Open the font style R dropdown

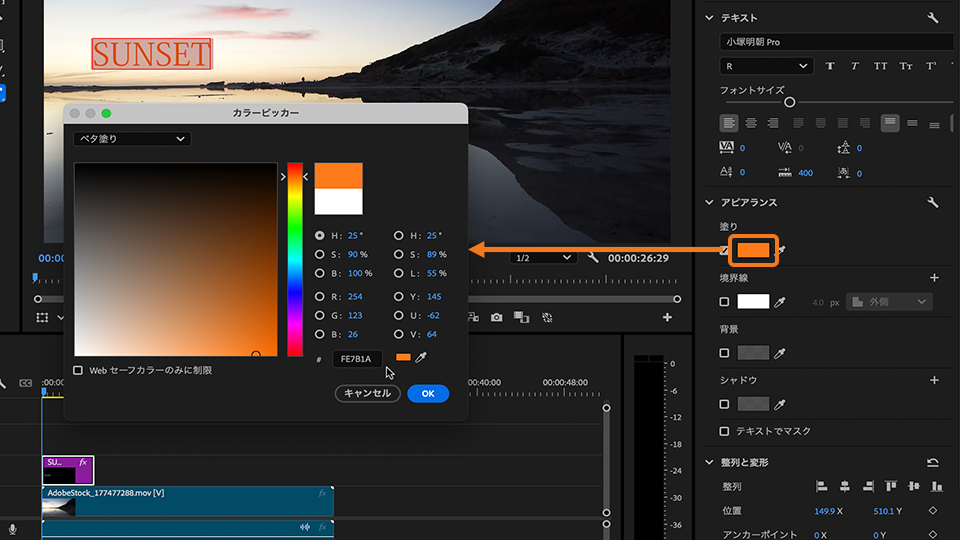click(765, 66)
